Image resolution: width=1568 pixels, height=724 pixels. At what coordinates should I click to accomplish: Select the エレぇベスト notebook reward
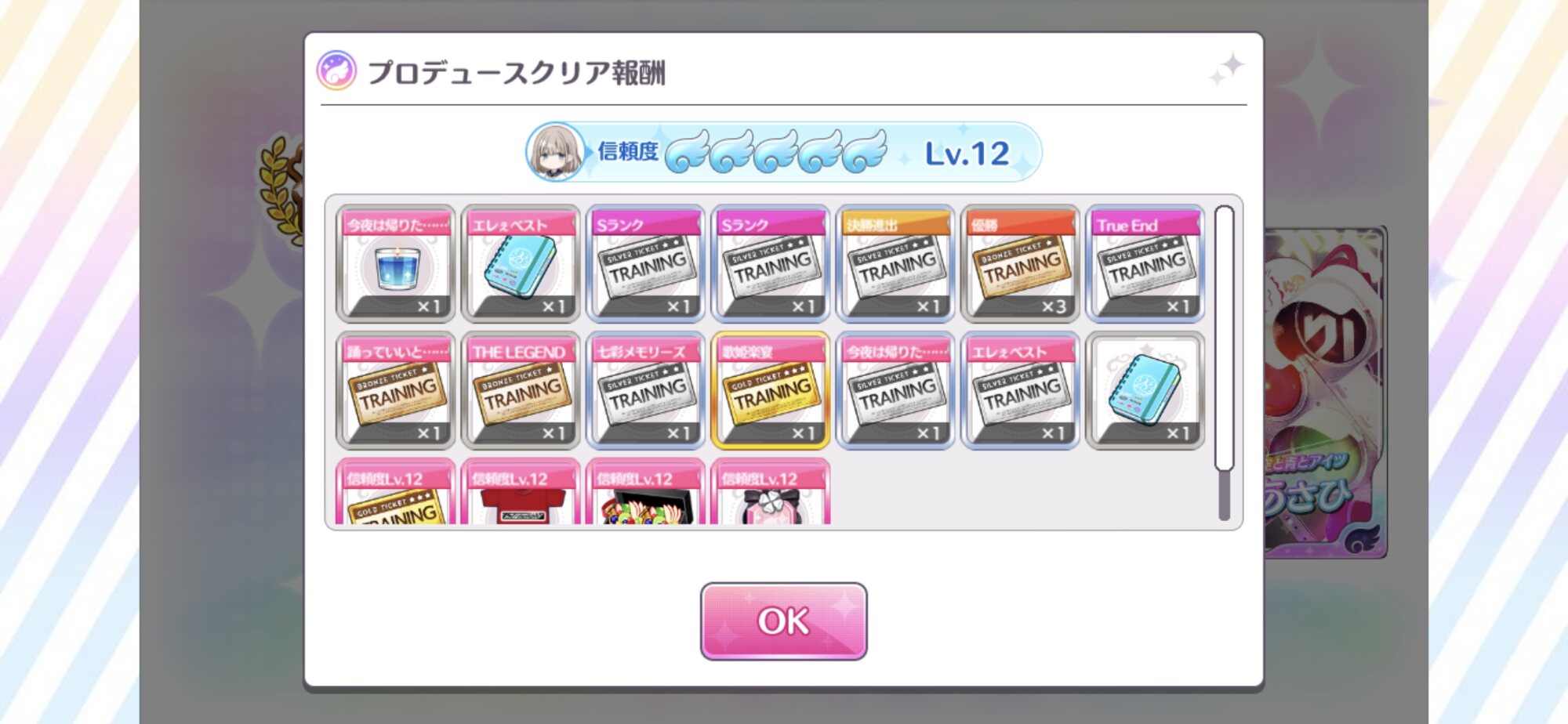click(521, 263)
